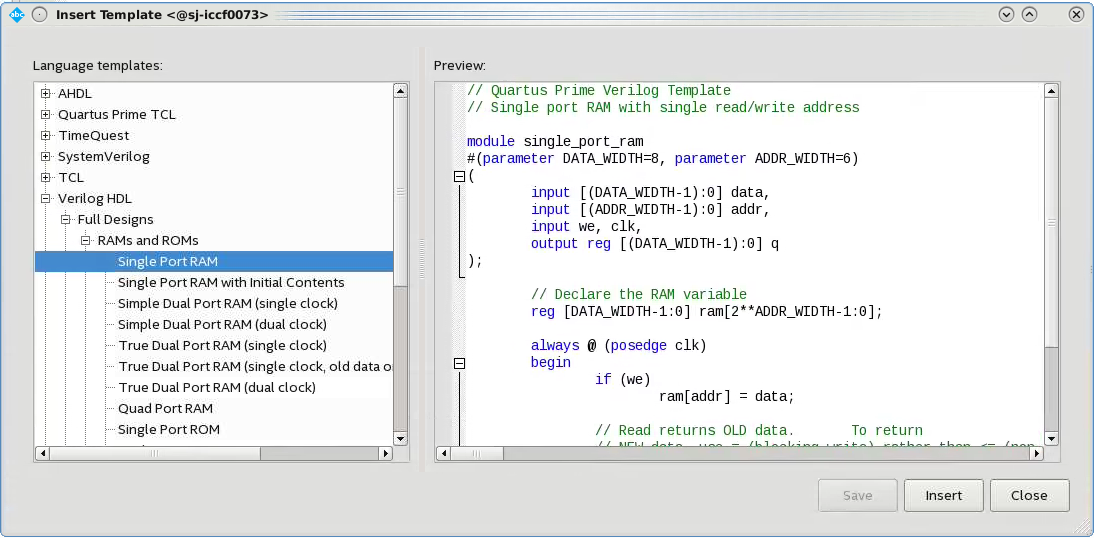Click the Insert button
The height and width of the screenshot is (538, 1094).
(943, 495)
